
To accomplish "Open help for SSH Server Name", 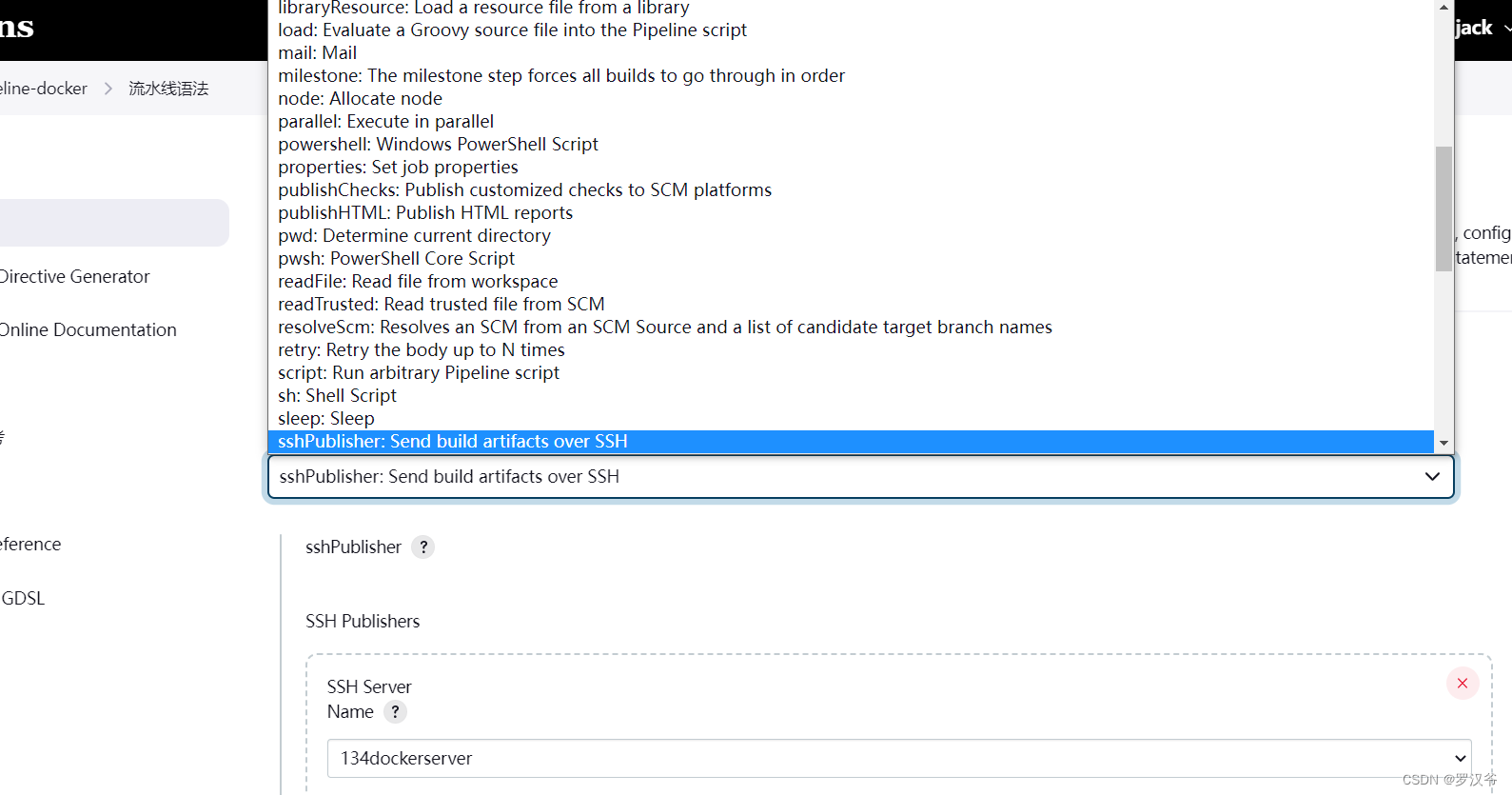I will coord(396,712).
